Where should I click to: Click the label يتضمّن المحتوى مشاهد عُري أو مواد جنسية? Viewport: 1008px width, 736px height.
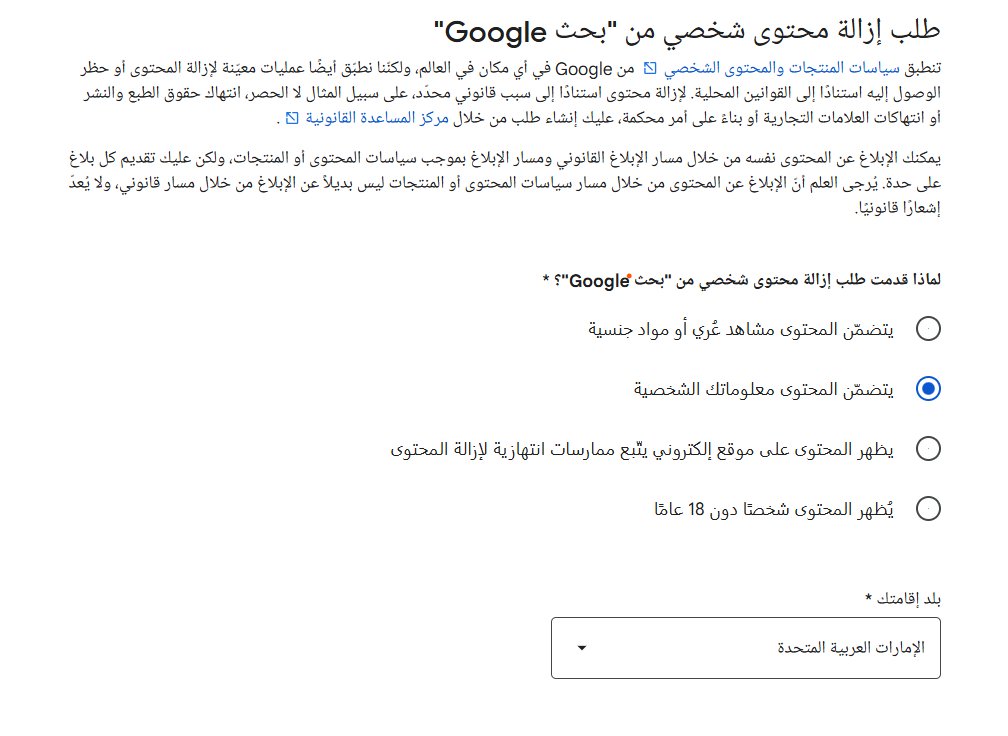pyautogui.click(x=741, y=329)
